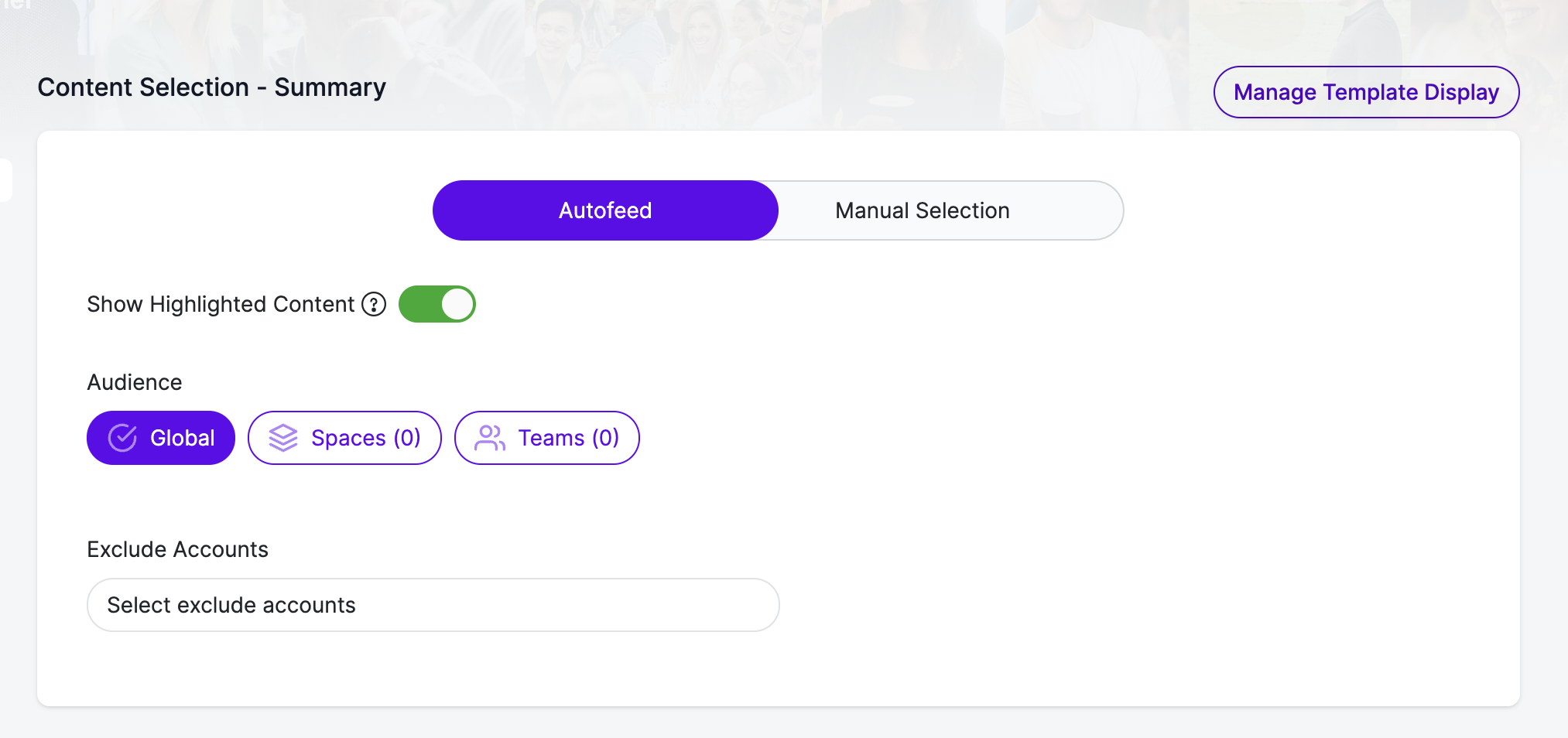Click the Audience section label
The image size is (1568, 738).
[x=135, y=382]
